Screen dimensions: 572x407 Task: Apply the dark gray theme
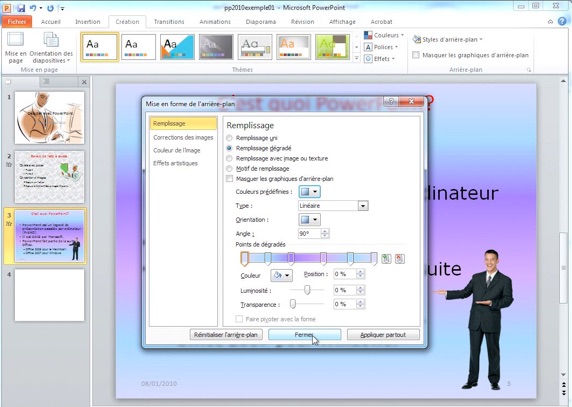pyautogui.click(x=216, y=47)
